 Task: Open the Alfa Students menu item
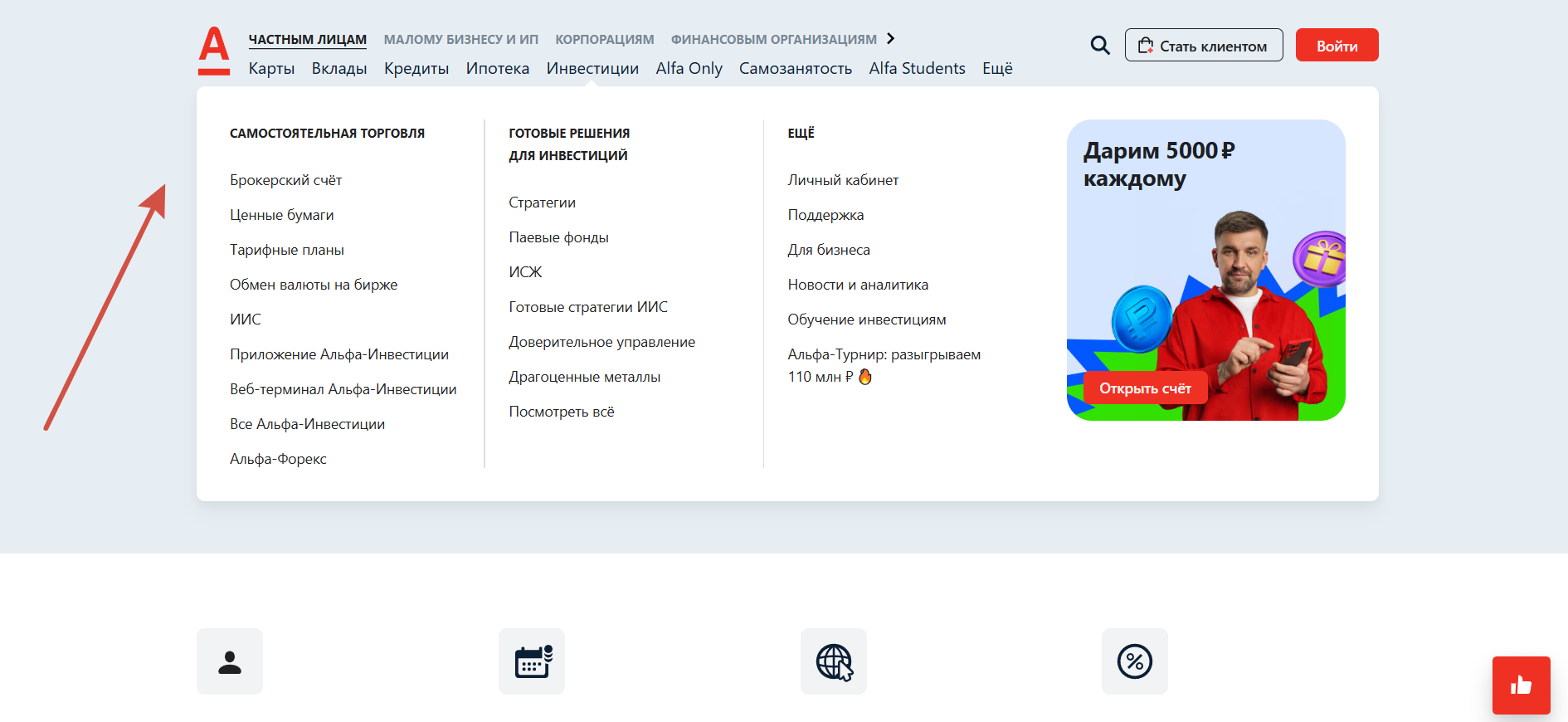918,68
